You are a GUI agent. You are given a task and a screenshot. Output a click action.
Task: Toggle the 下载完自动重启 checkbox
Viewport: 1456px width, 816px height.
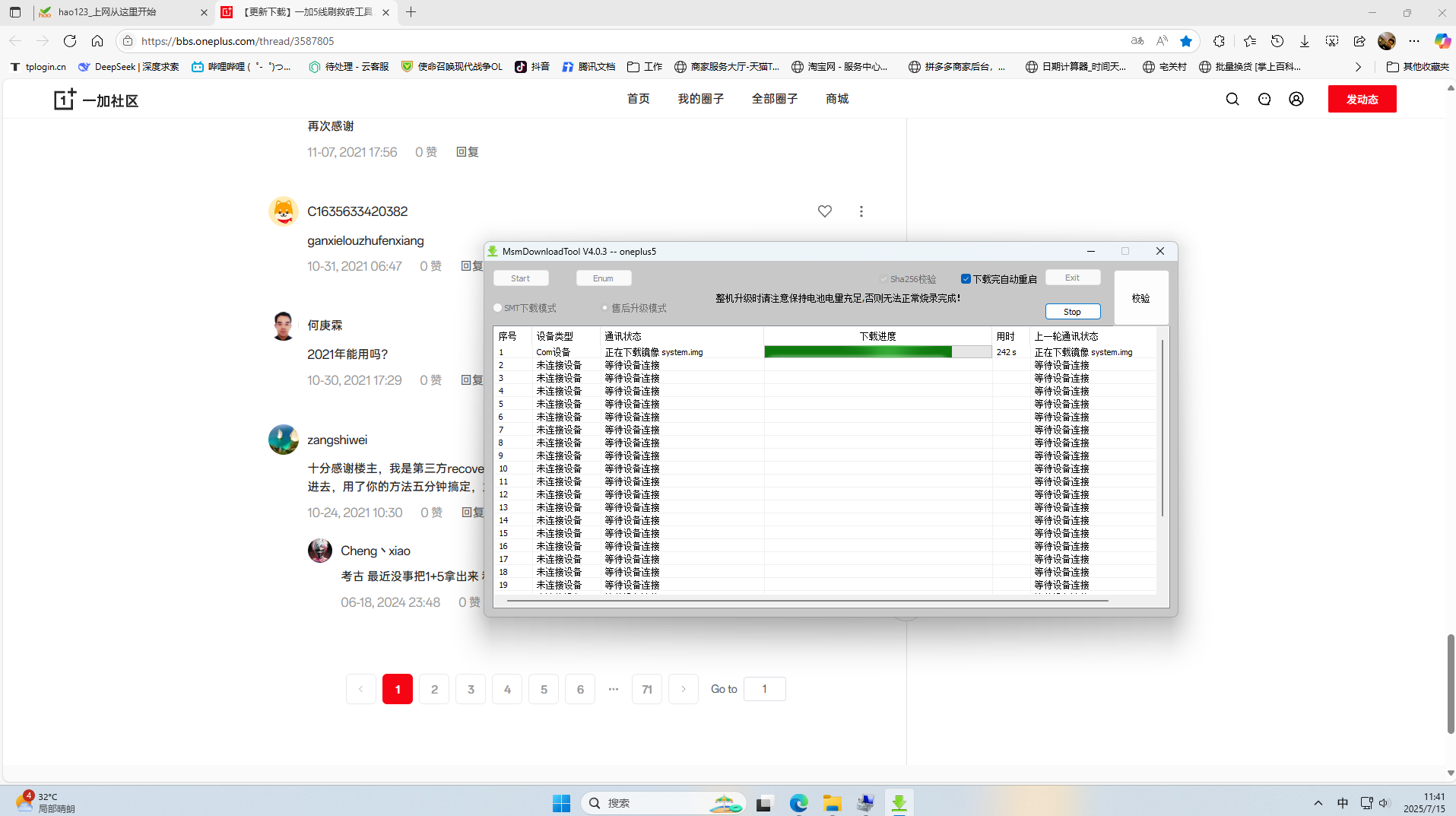(966, 279)
